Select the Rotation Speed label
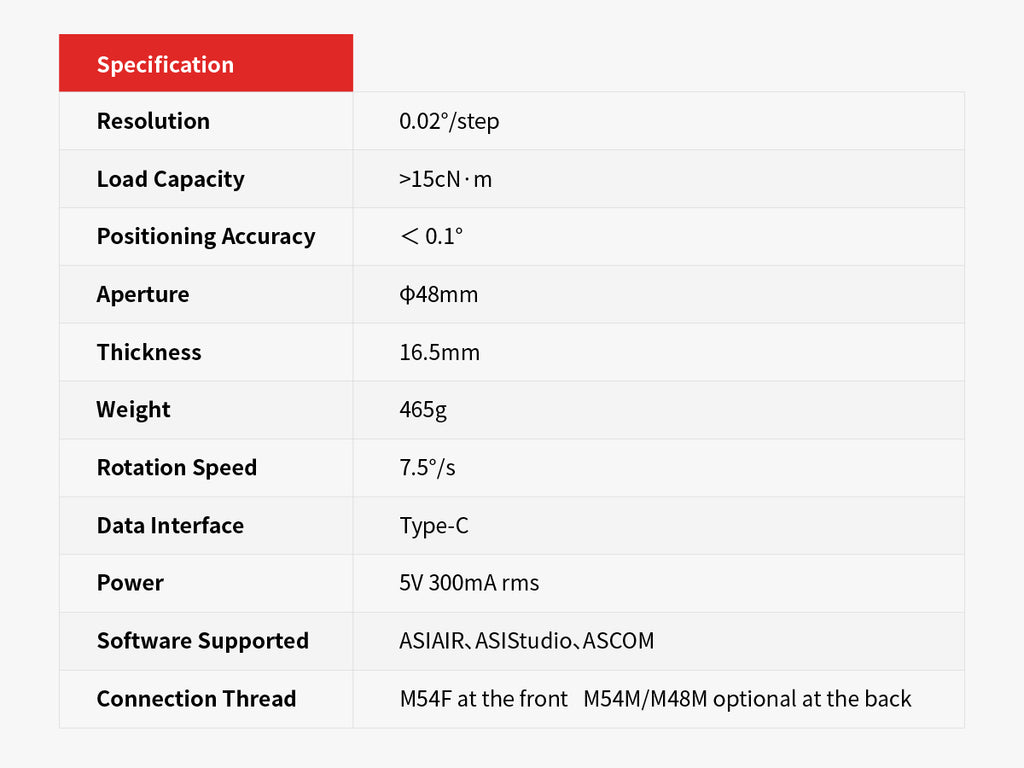 [176, 468]
